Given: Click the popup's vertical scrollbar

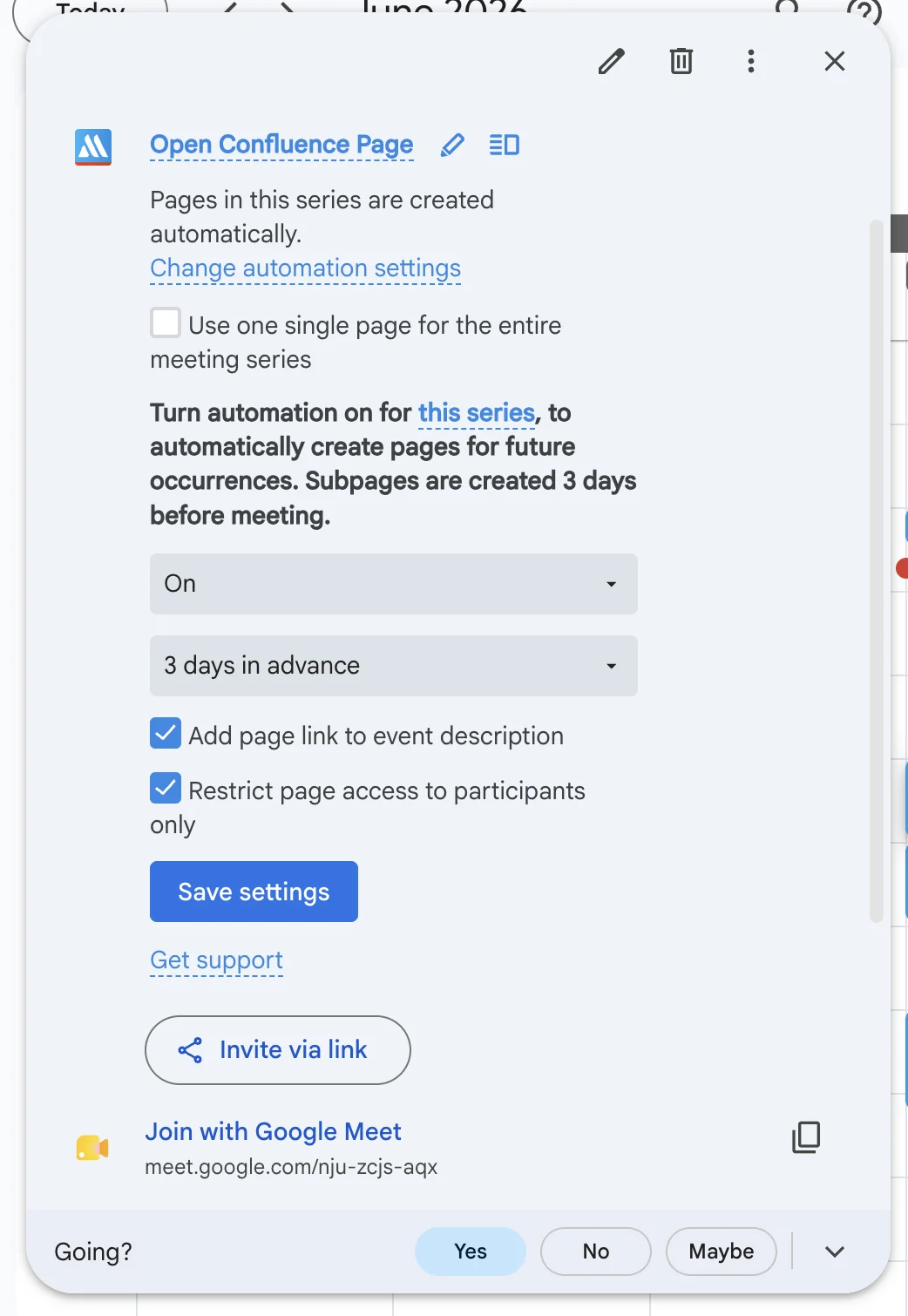Looking at the screenshot, I should point(877,571).
